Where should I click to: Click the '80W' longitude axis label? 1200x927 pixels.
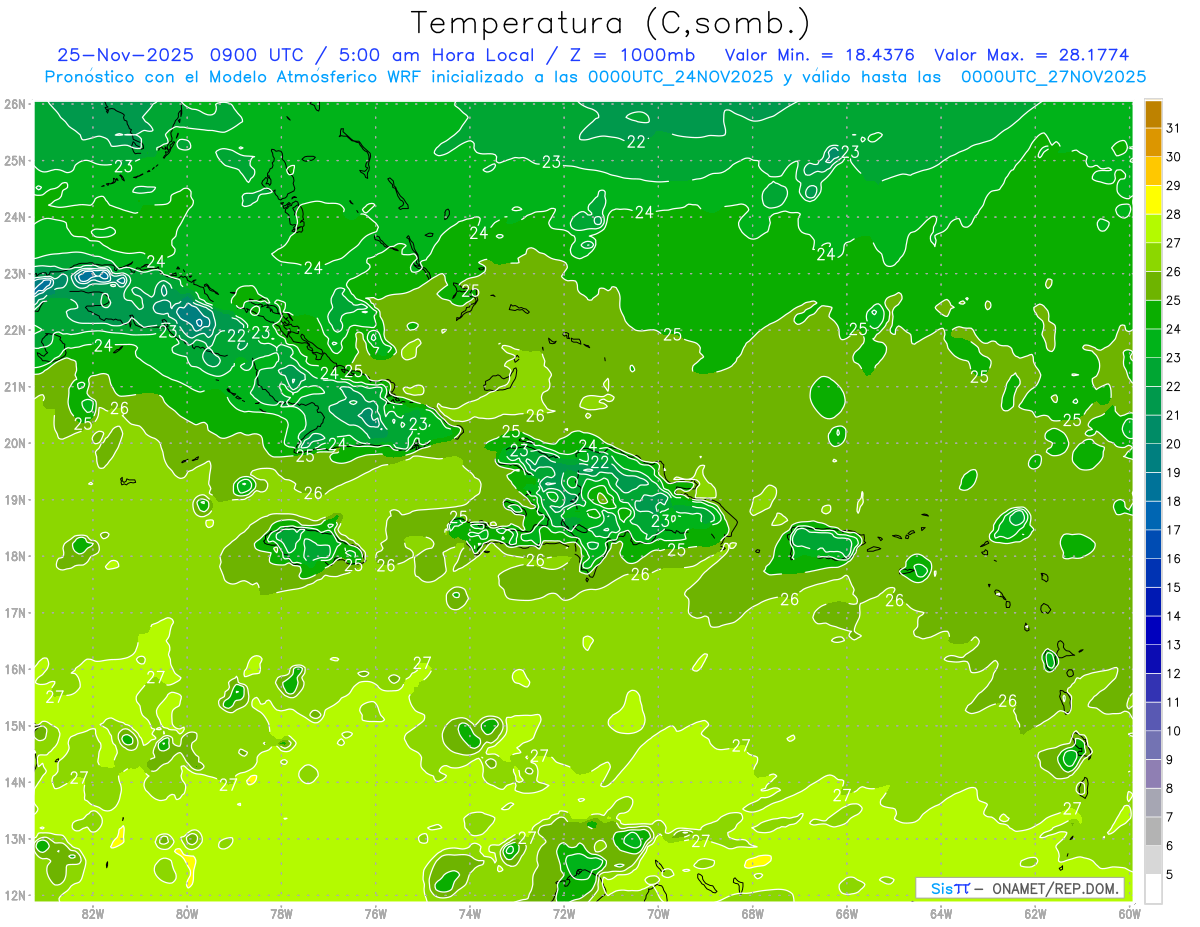click(x=187, y=913)
